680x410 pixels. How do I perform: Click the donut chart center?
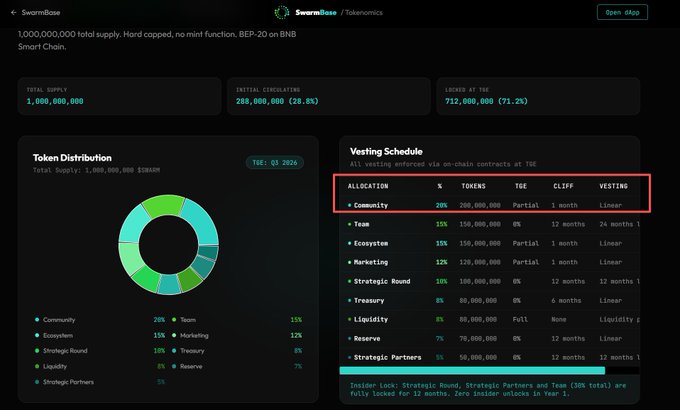[169, 244]
